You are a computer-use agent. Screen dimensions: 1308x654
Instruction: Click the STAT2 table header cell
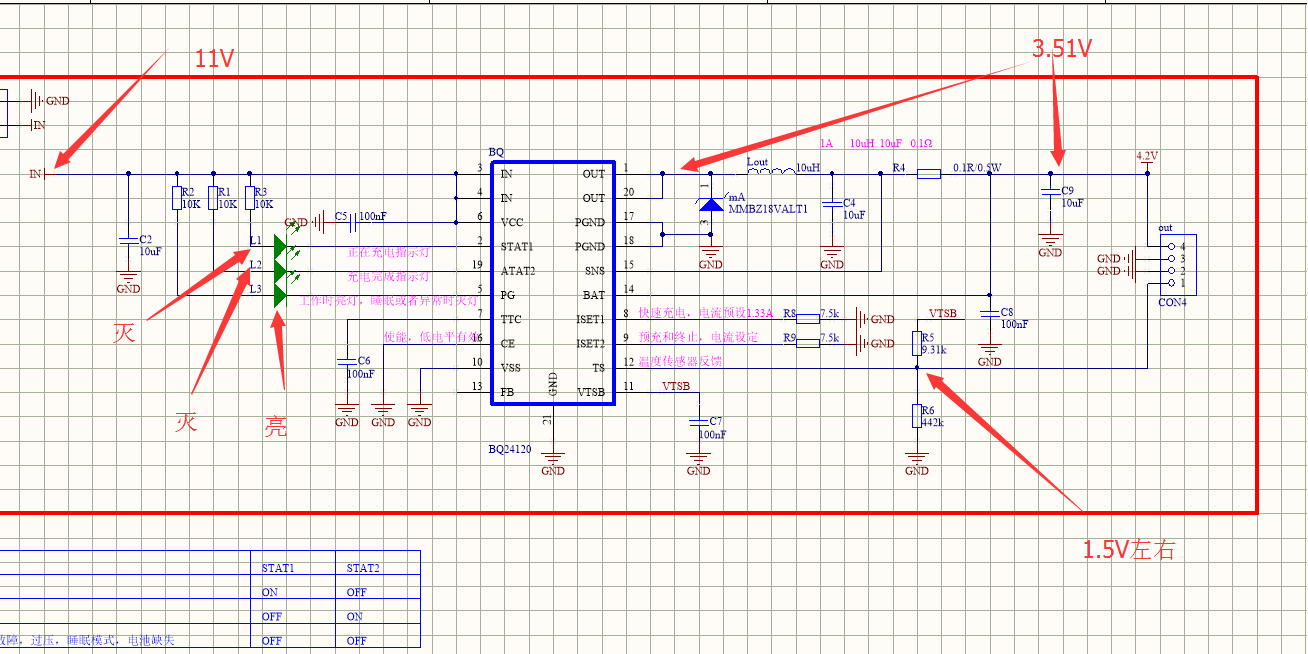click(377, 568)
